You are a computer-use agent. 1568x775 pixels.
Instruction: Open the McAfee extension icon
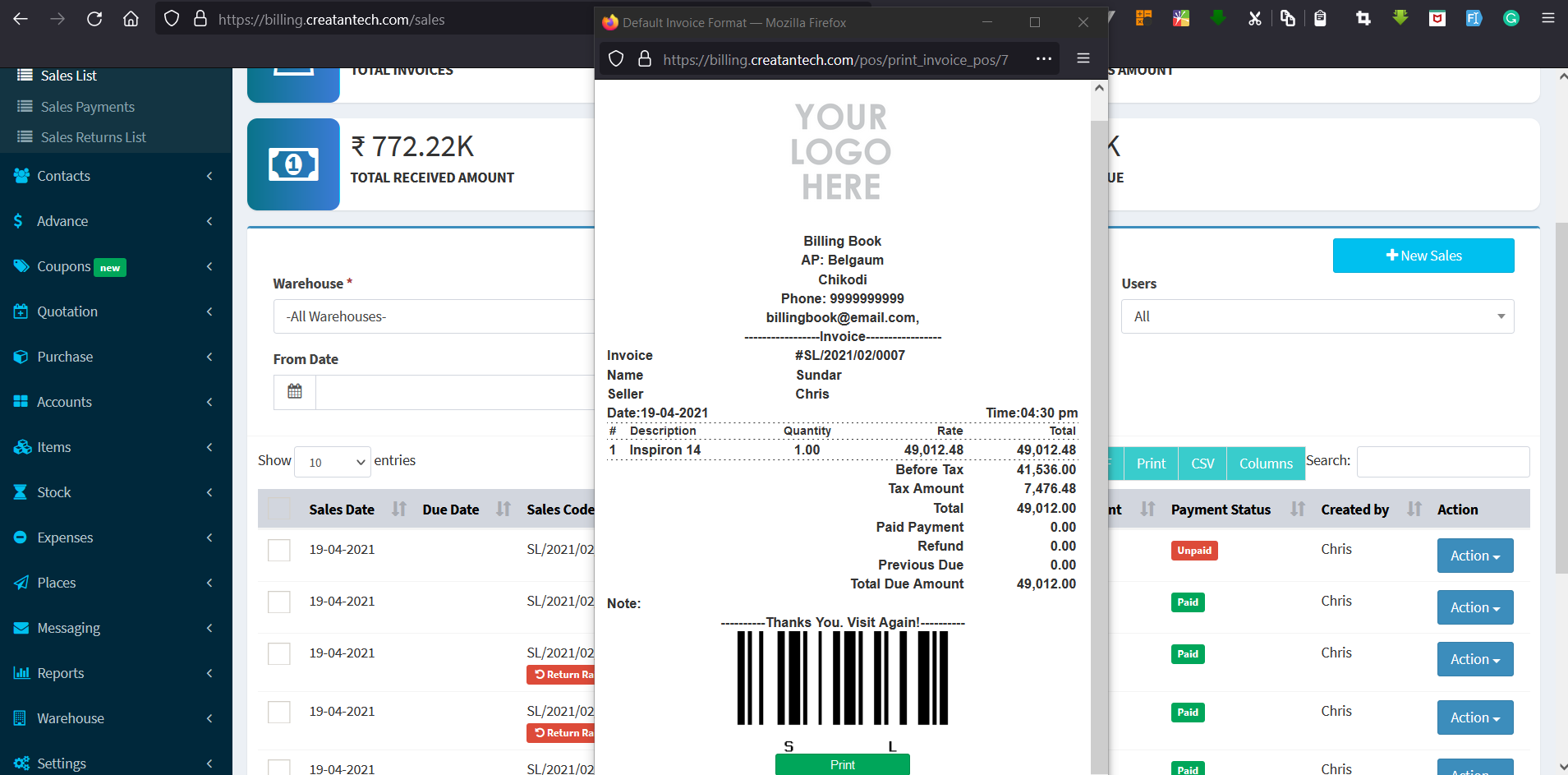click(x=1437, y=18)
